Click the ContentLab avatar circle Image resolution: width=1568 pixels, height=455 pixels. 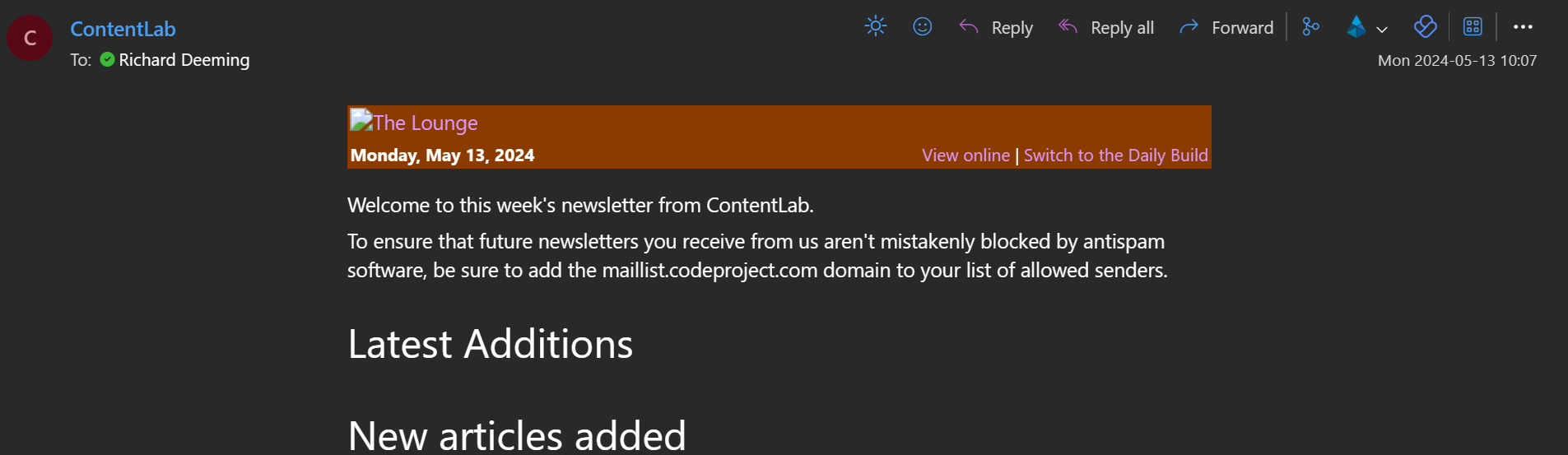pos(30,38)
